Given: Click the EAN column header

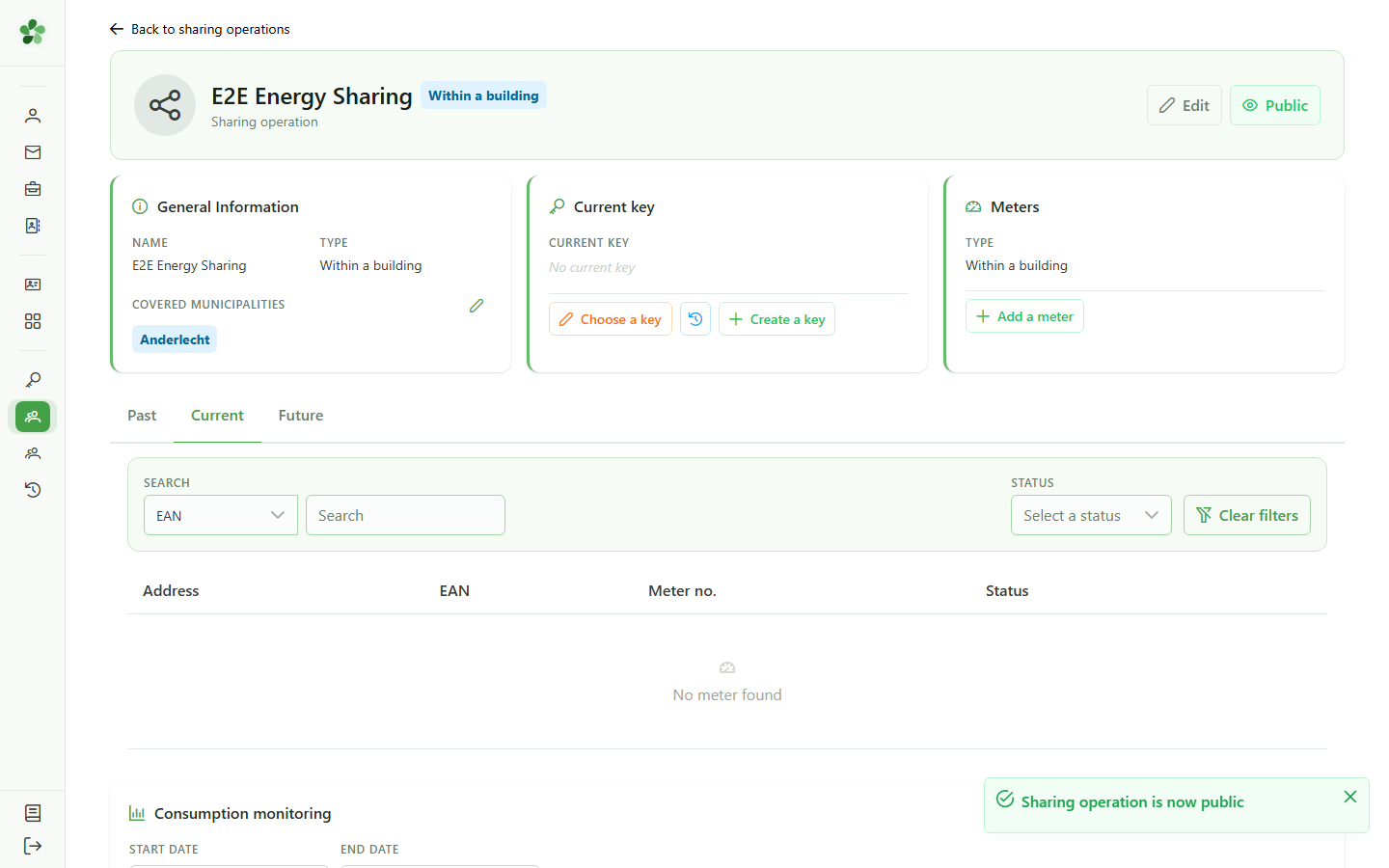Looking at the screenshot, I should point(454,591).
